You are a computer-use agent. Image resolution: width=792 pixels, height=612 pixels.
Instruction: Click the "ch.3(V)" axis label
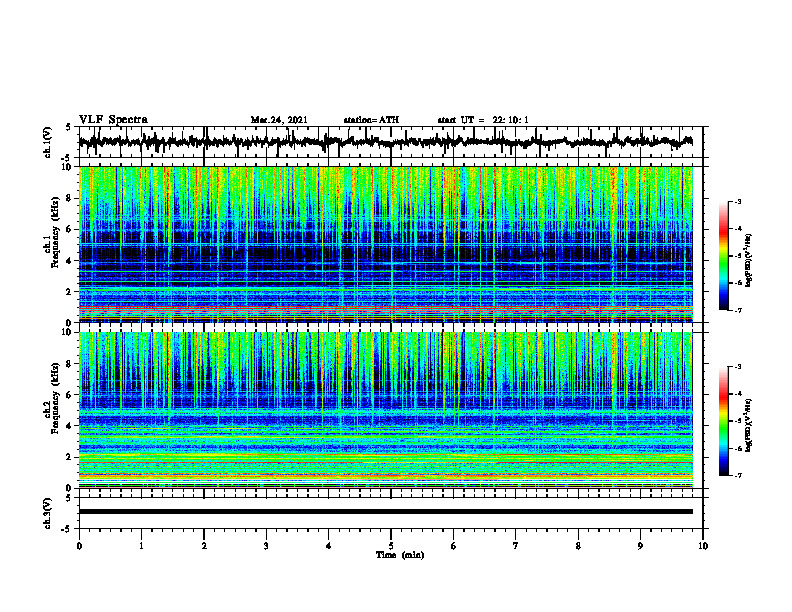[x=48, y=513]
